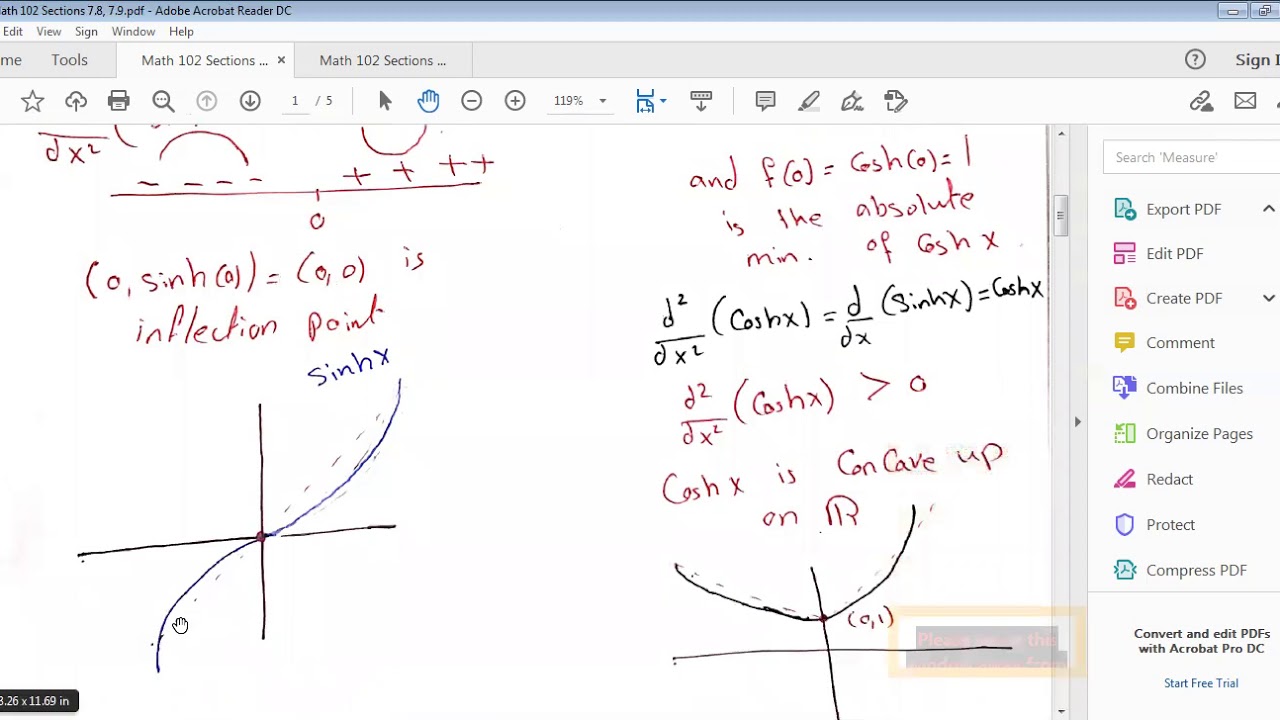This screenshot has width=1280, height=720.
Task: Open the sign document tool
Action: pos(852,101)
